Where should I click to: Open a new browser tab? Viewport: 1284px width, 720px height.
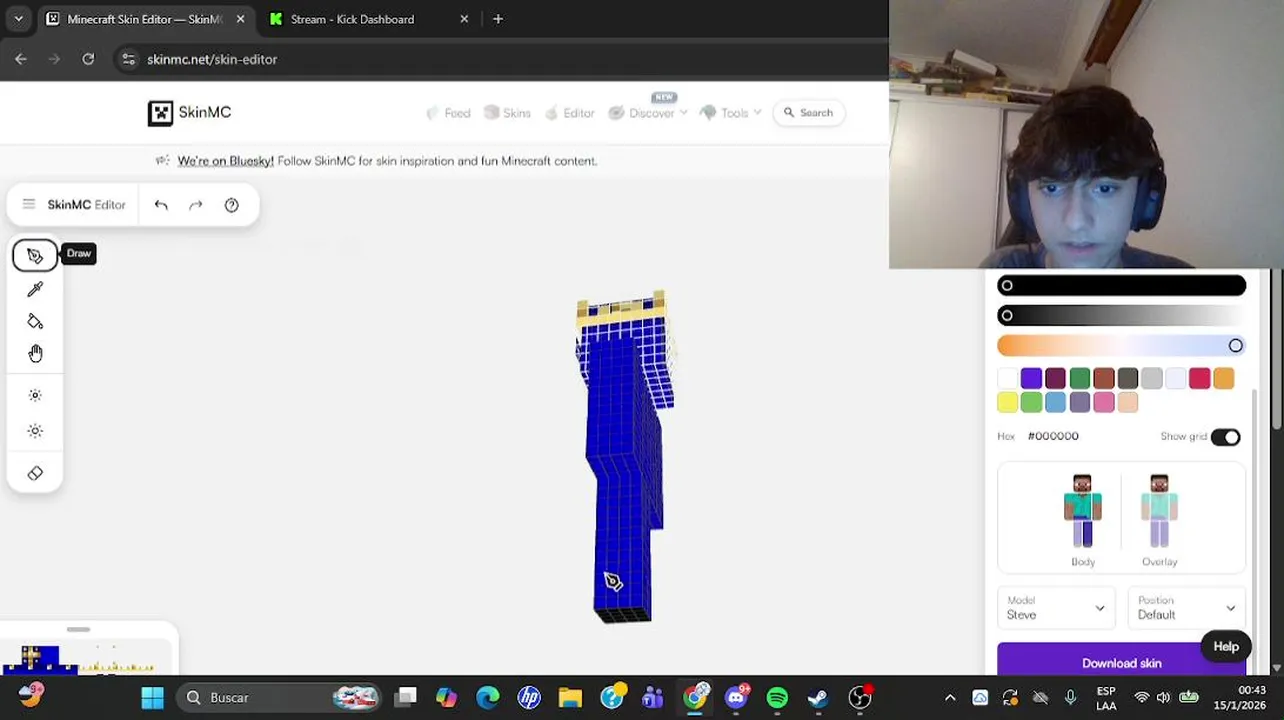[x=498, y=19]
